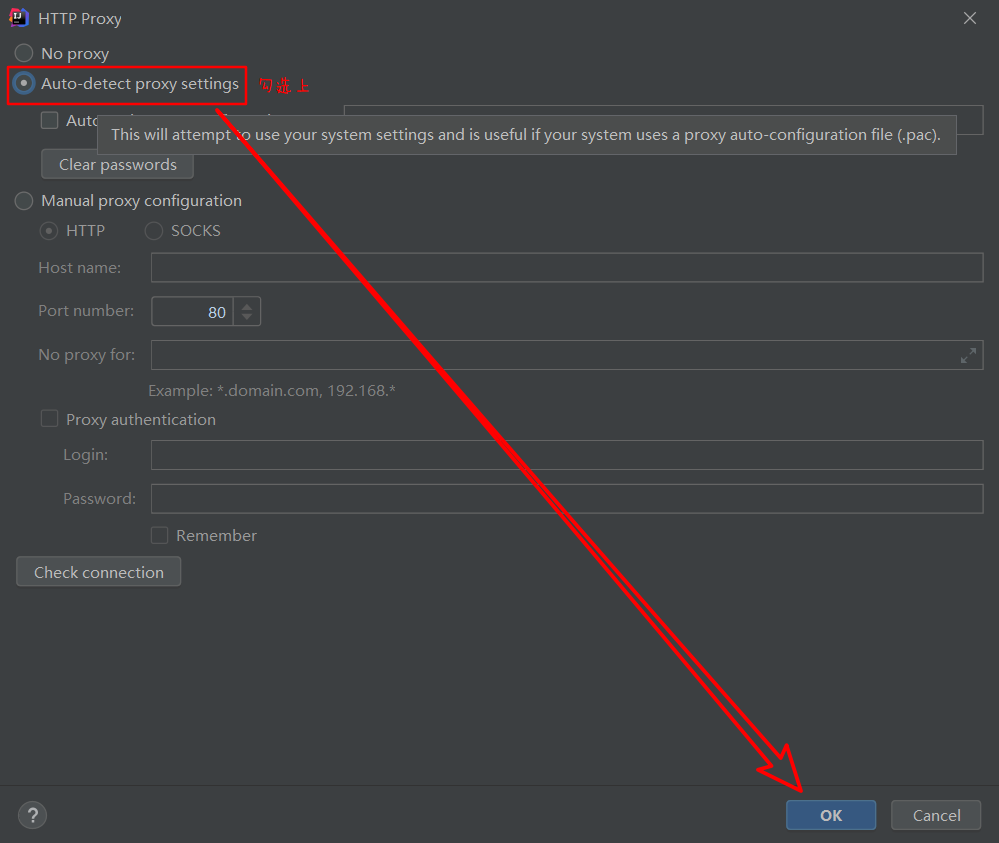999x843 pixels.
Task: Click the Example: *.domain.com hint text
Action: pos(272,391)
